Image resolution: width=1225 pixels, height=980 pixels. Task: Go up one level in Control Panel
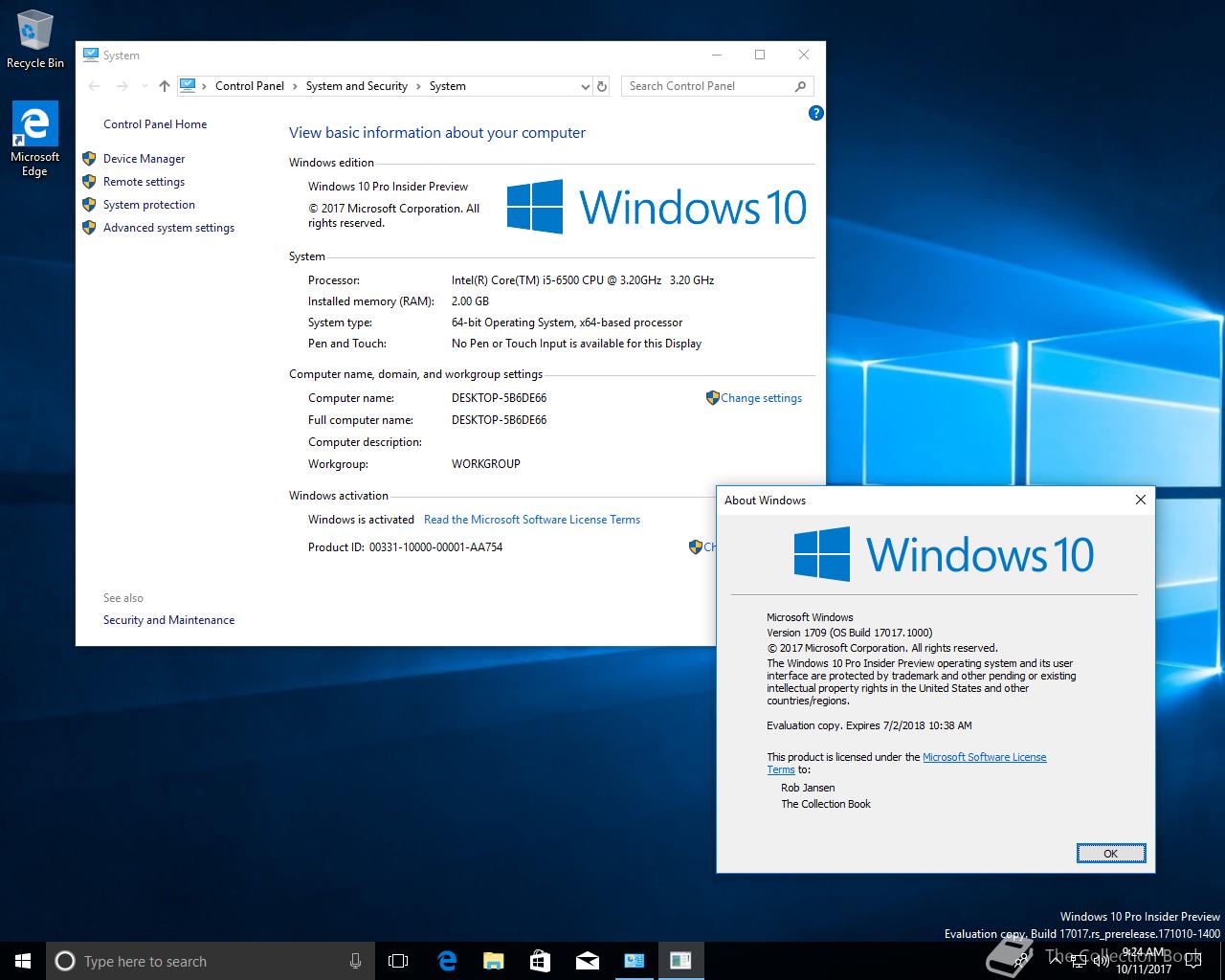[165, 86]
